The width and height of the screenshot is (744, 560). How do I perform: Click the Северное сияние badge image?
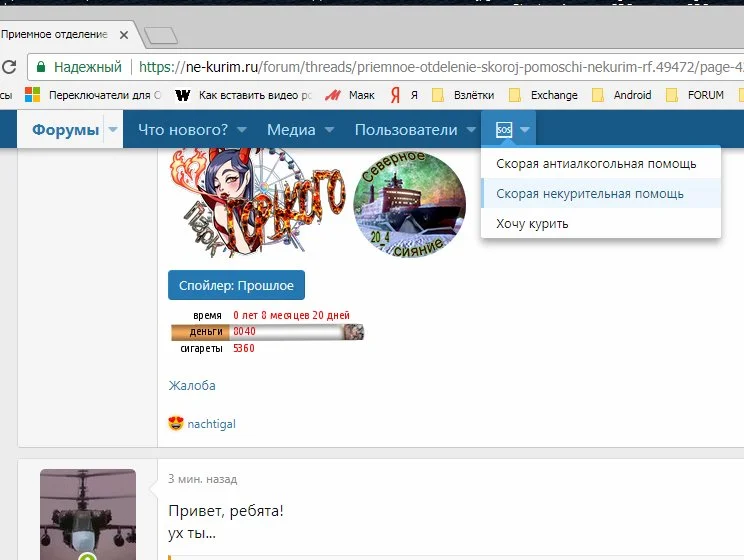[x=409, y=205]
